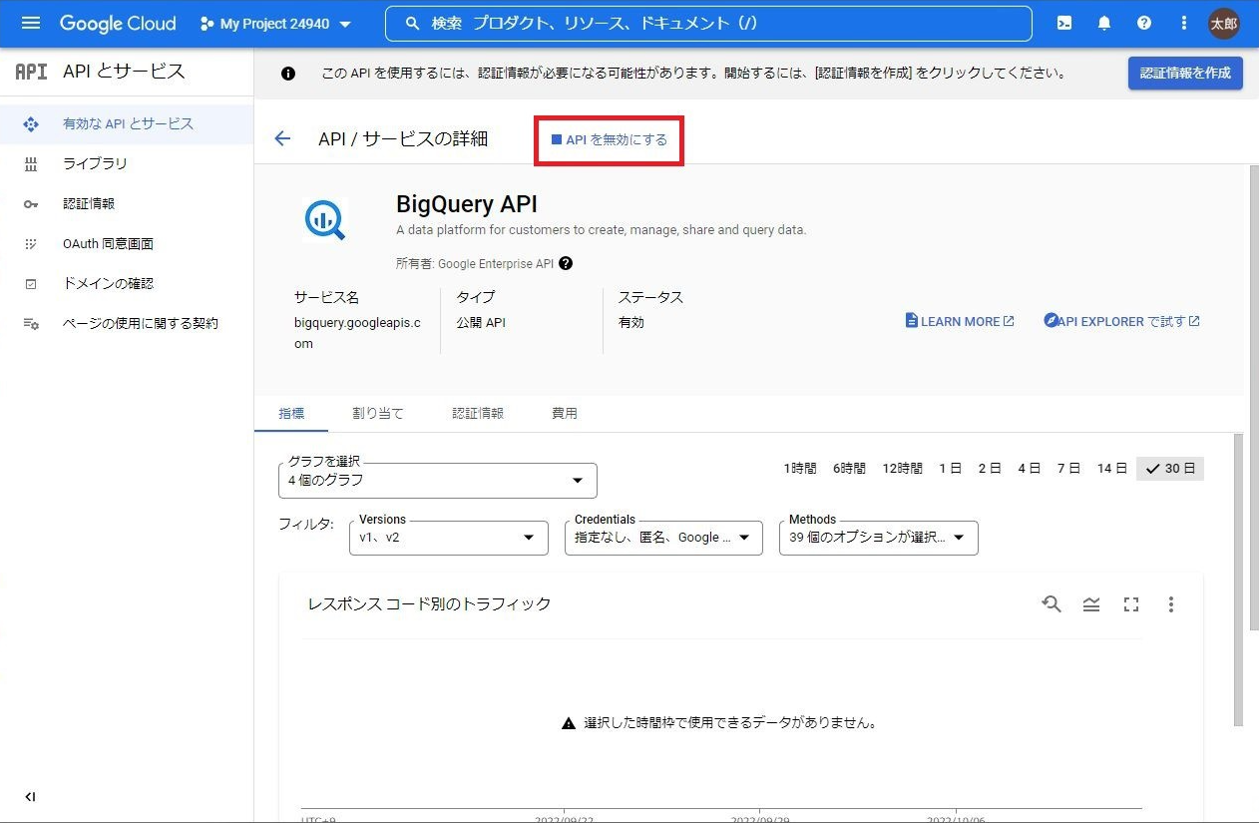The height and width of the screenshot is (823, 1259).
Task: Select the 30日 time range
Action: tap(1170, 468)
